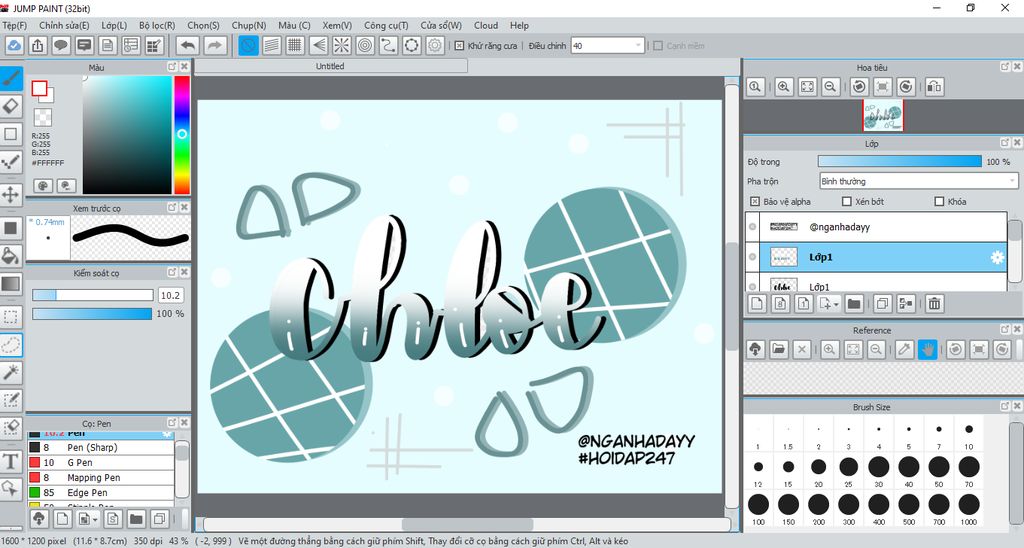Viewport: 1024px width, 548px height.
Task: Zoom out using Navigator magnifier minus
Action: point(830,87)
